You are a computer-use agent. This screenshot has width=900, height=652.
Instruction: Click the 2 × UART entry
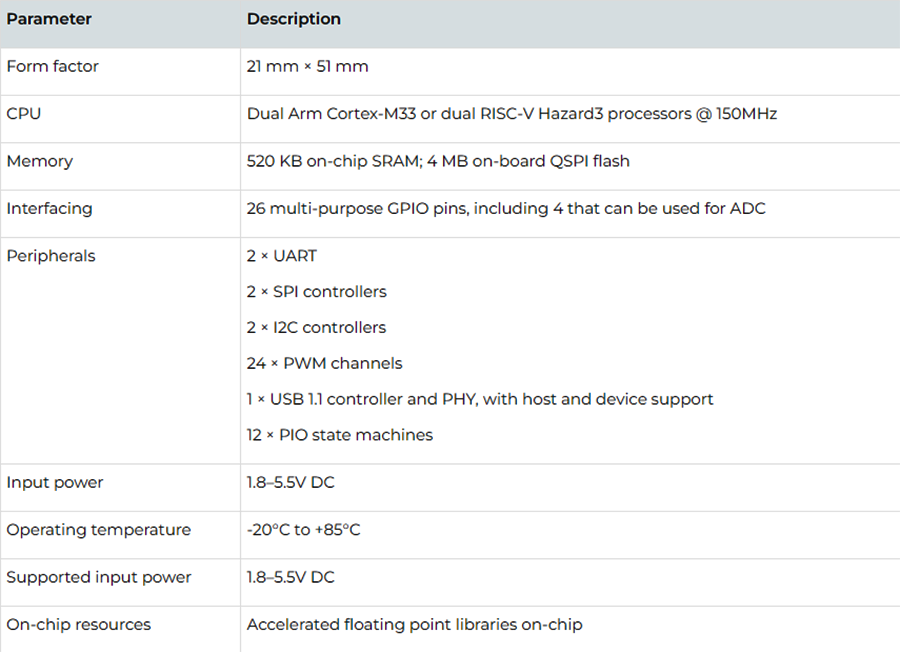click(x=282, y=256)
